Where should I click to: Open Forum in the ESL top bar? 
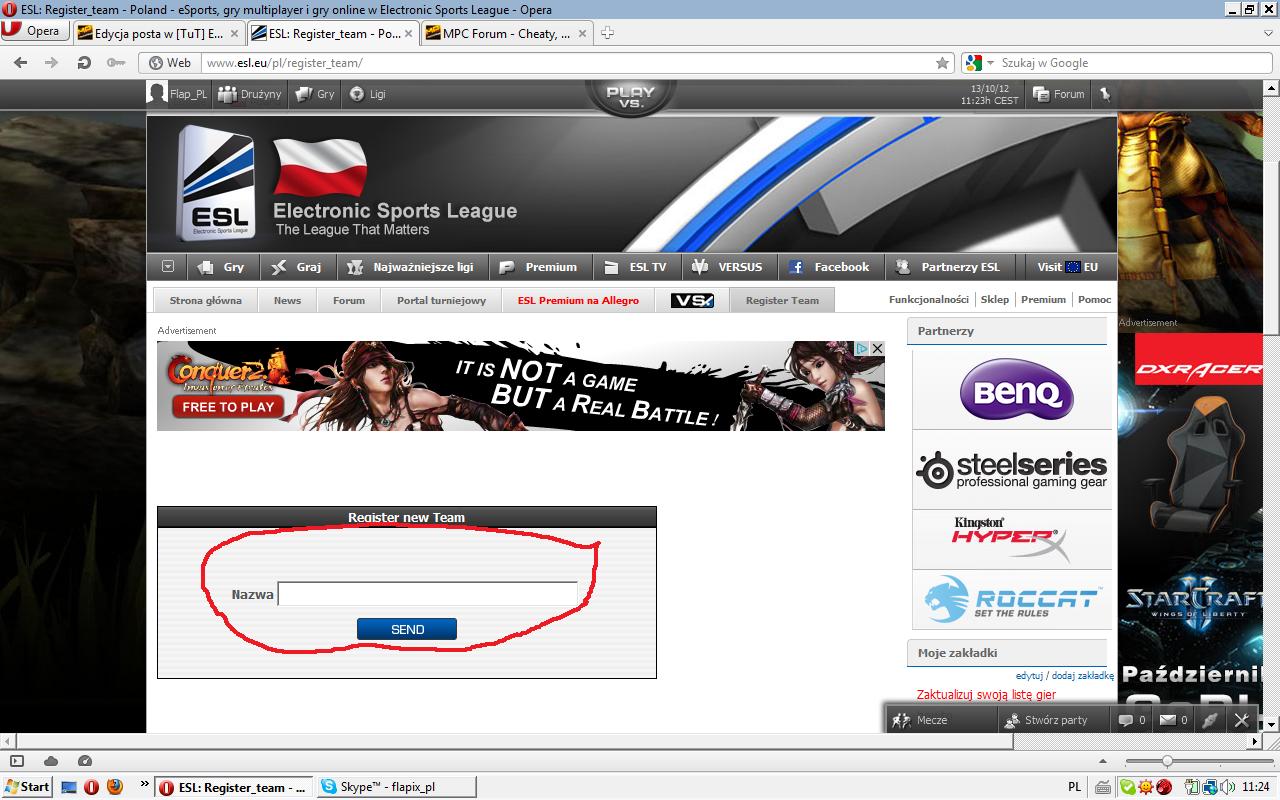[x=1058, y=94]
